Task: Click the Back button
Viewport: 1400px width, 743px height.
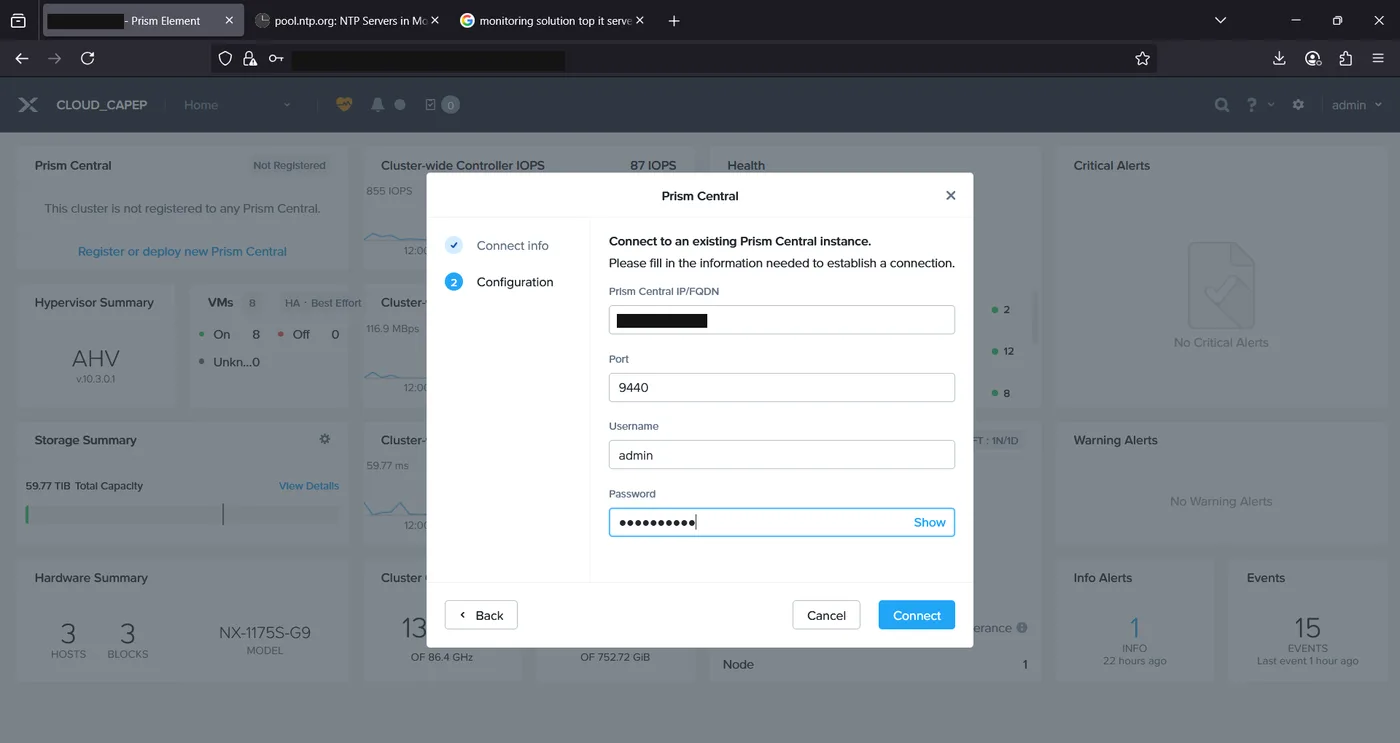Action: click(x=481, y=615)
